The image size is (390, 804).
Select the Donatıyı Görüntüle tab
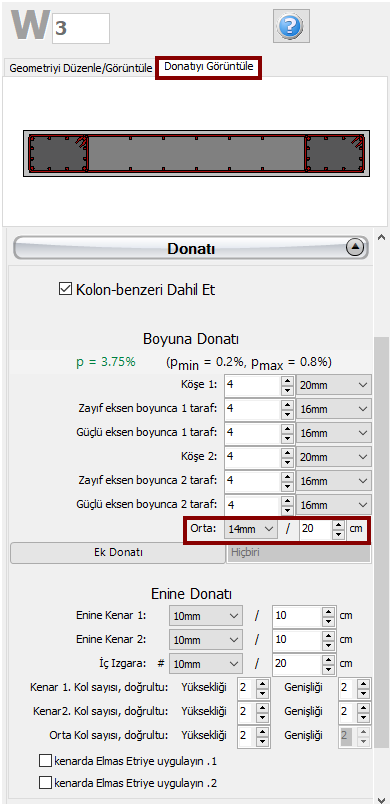(209, 67)
